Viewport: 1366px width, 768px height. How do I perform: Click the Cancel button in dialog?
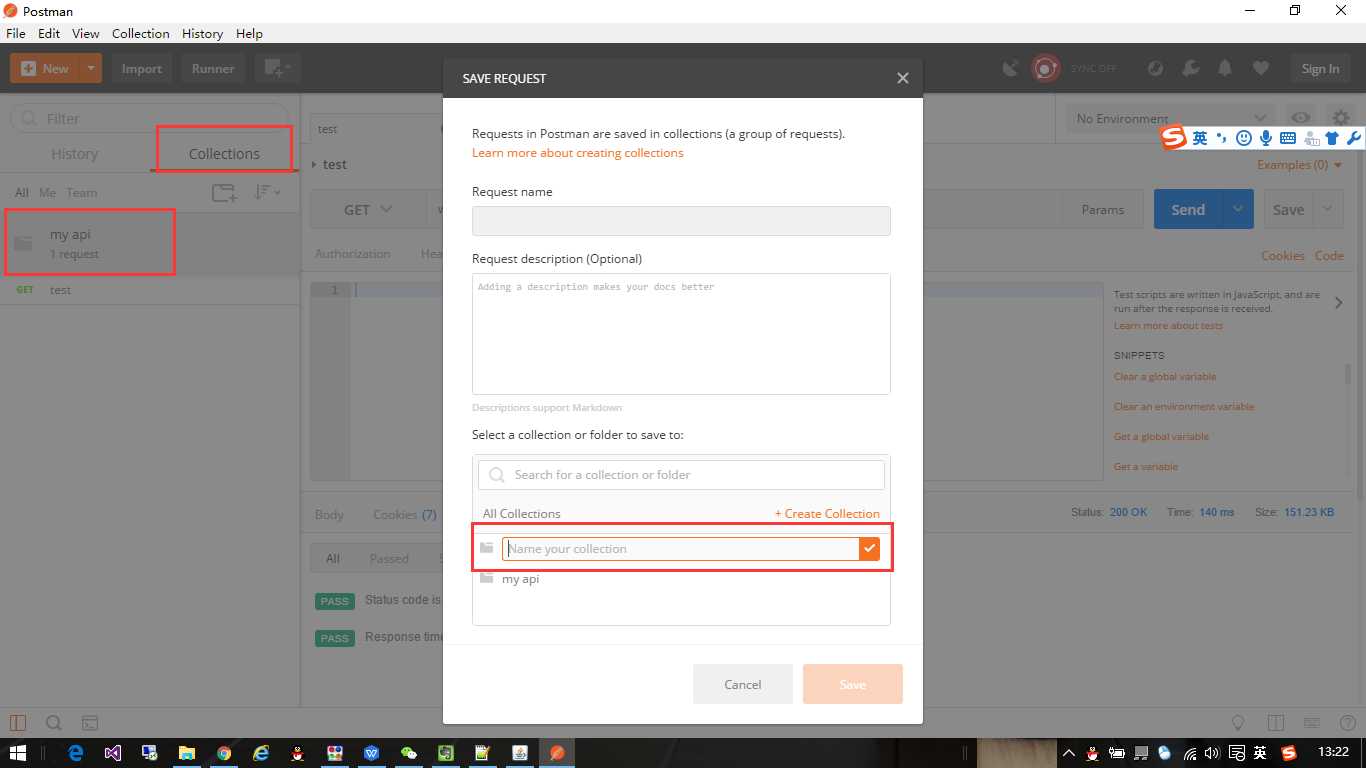coord(743,684)
